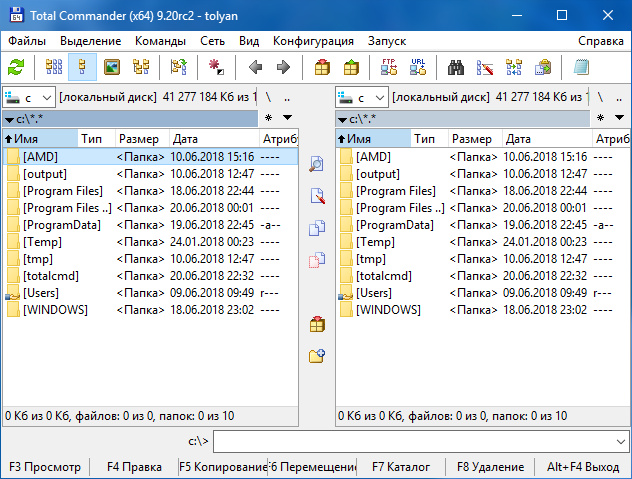
Task: Click the green refresh panel icon
Action: click(x=16, y=67)
